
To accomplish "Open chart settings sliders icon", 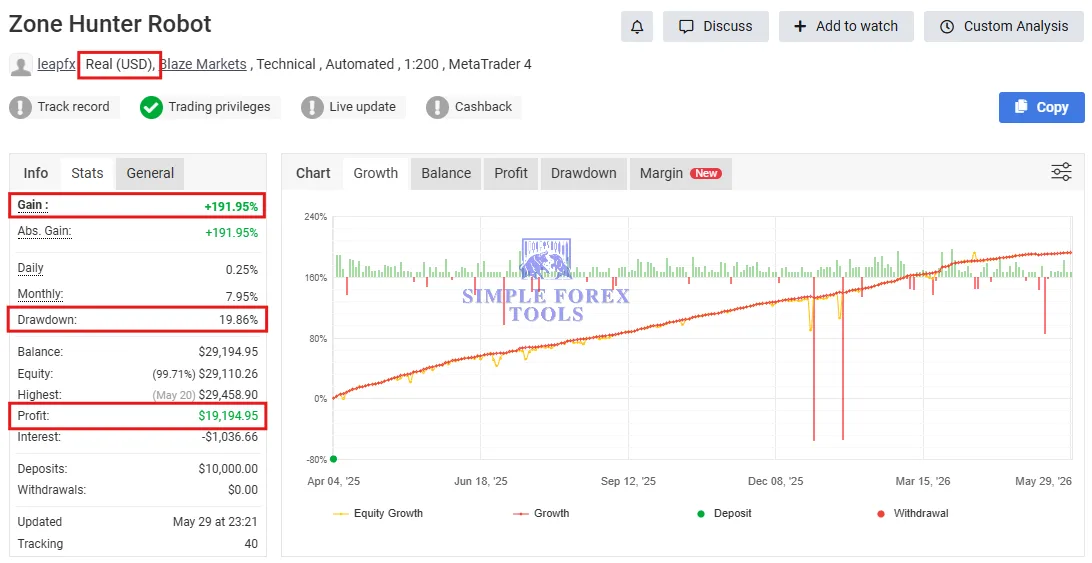I will coord(1061,172).
